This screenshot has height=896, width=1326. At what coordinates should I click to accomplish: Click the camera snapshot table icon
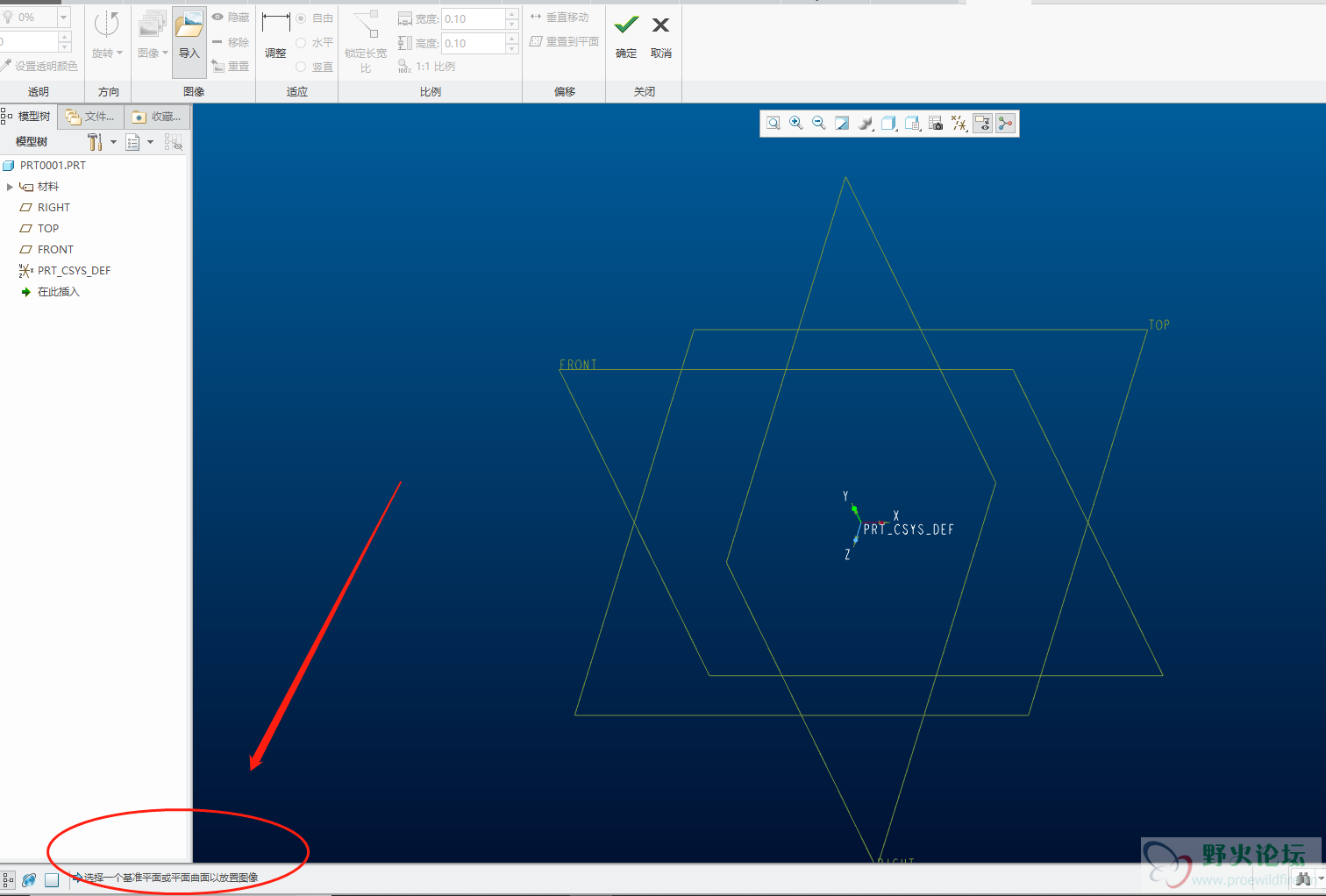coord(936,124)
